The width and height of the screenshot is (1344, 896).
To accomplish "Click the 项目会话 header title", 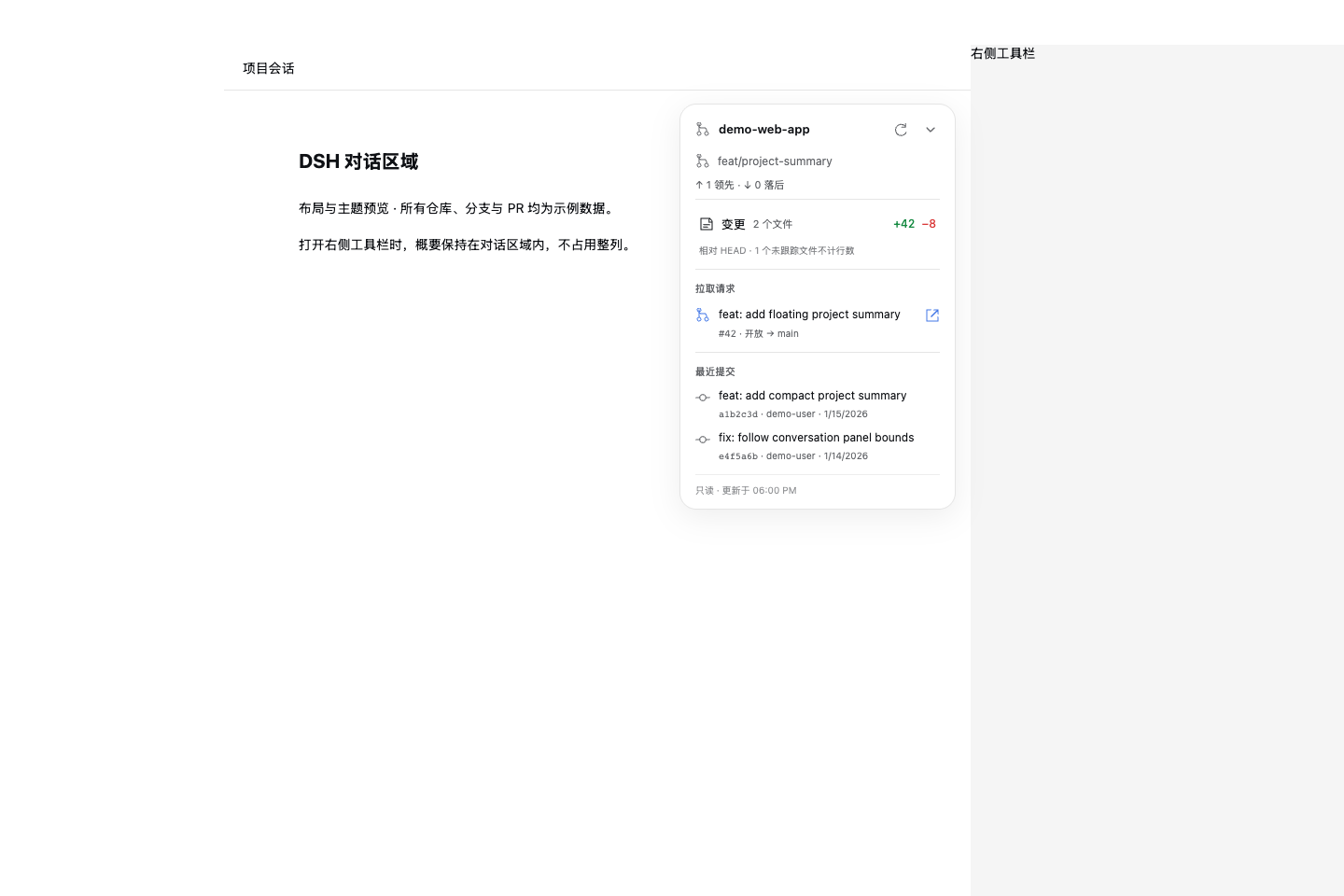I will click(269, 68).
